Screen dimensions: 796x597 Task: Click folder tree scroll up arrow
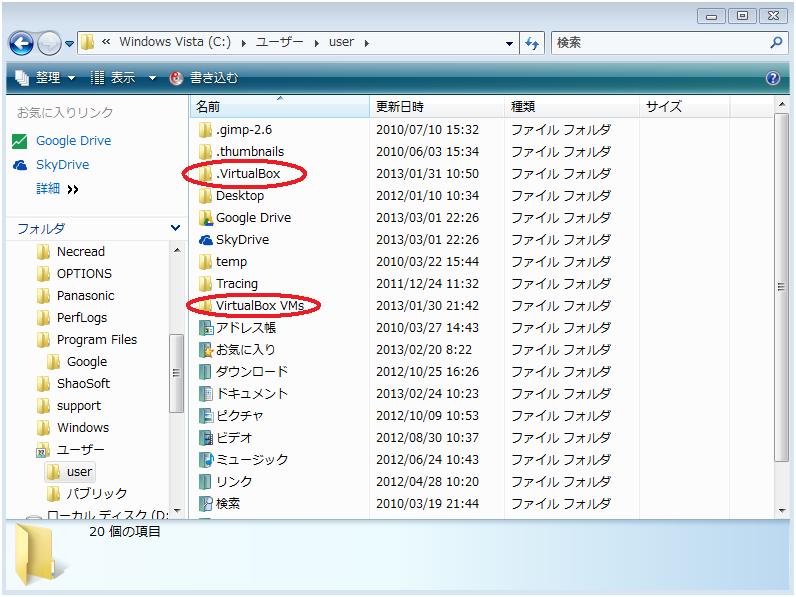(x=177, y=250)
